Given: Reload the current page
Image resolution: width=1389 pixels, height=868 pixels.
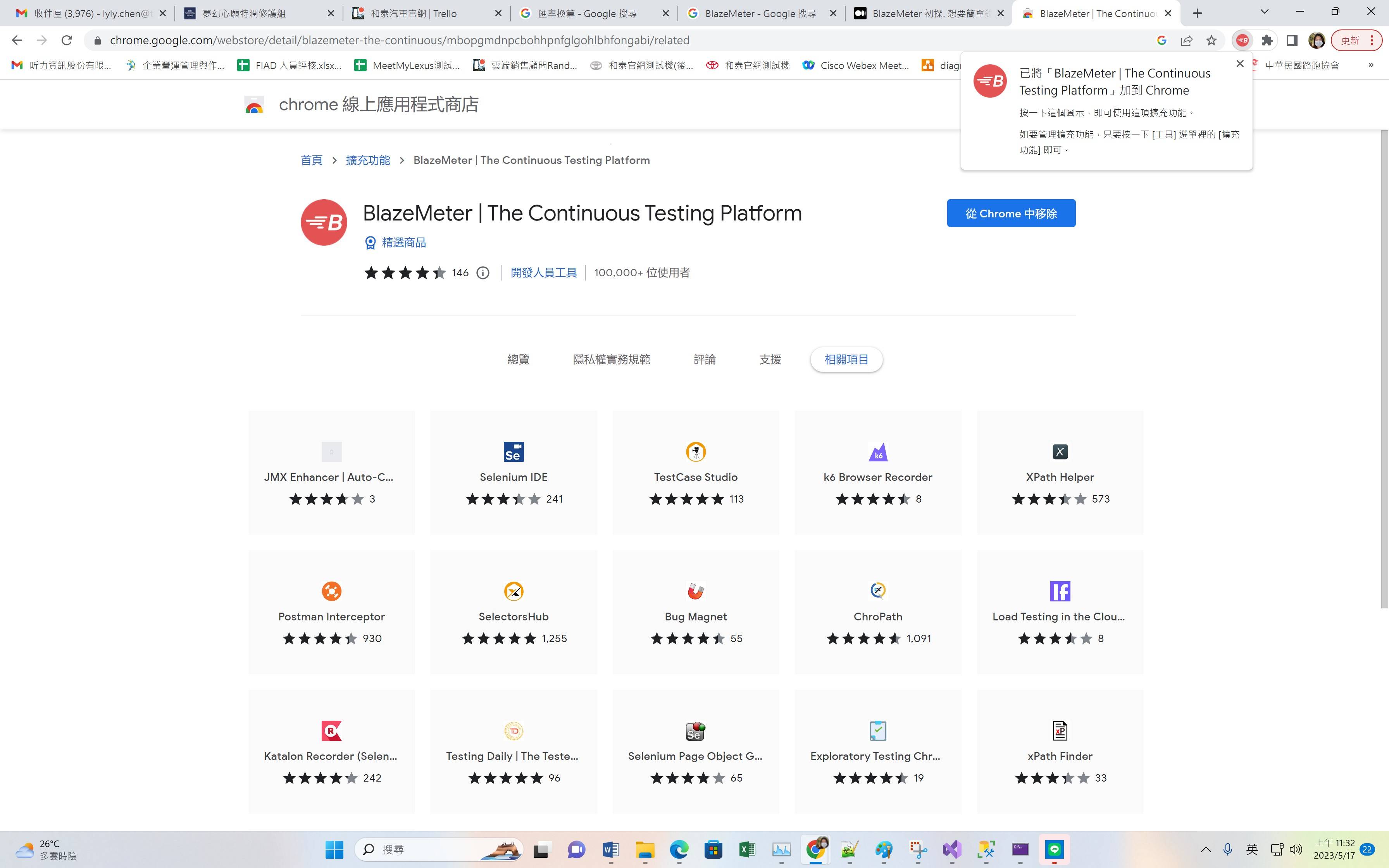Looking at the screenshot, I should click(67, 40).
